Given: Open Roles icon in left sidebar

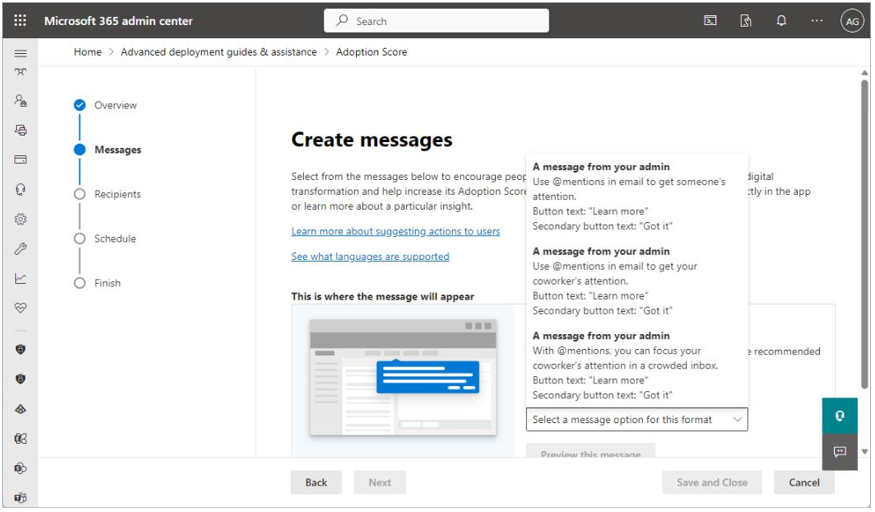Looking at the screenshot, I should coord(21,101).
